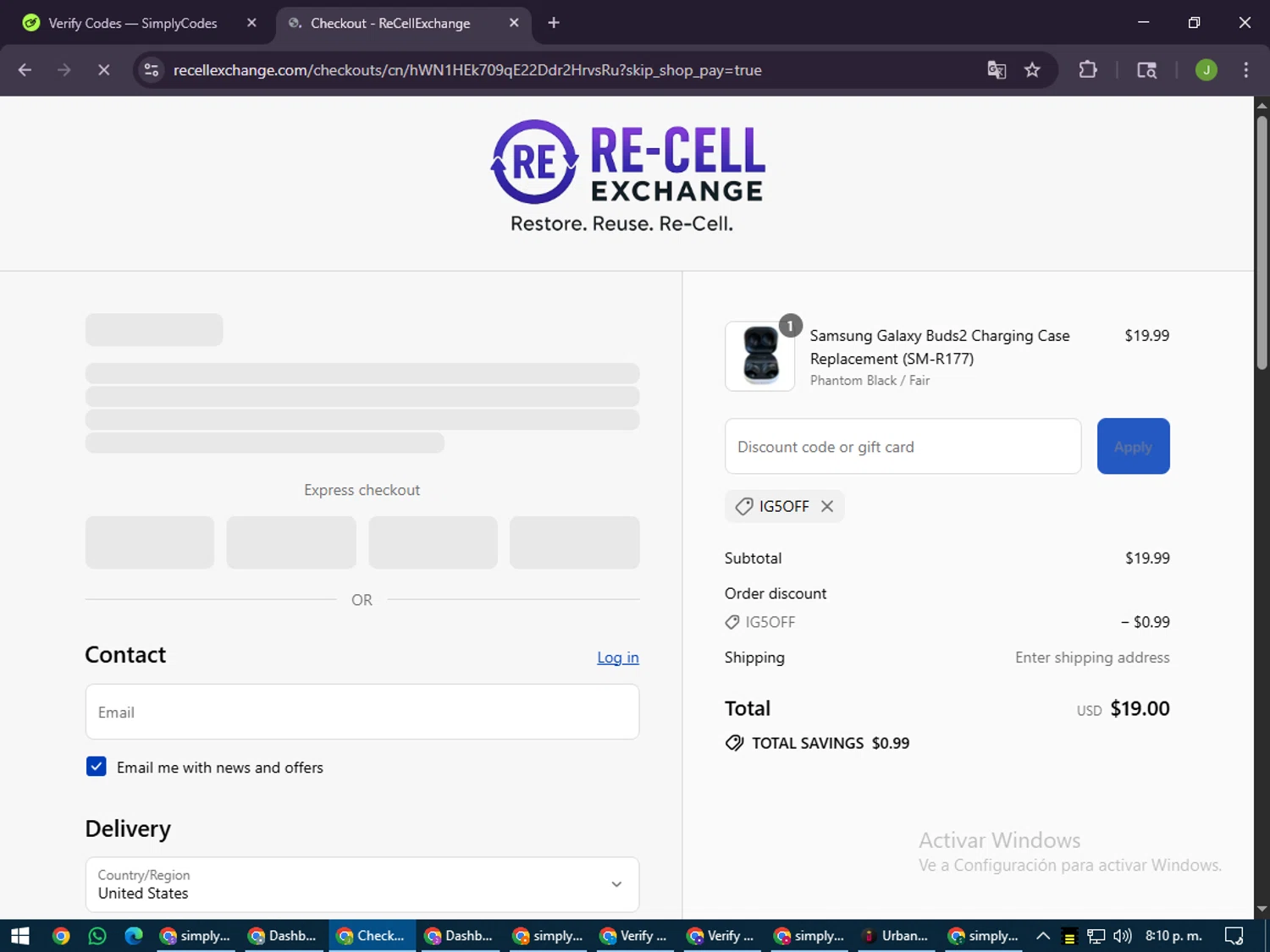Image resolution: width=1270 pixels, height=952 pixels.
Task: Click the Subtotal $19.99 amount
Action: pos(1147,558)
